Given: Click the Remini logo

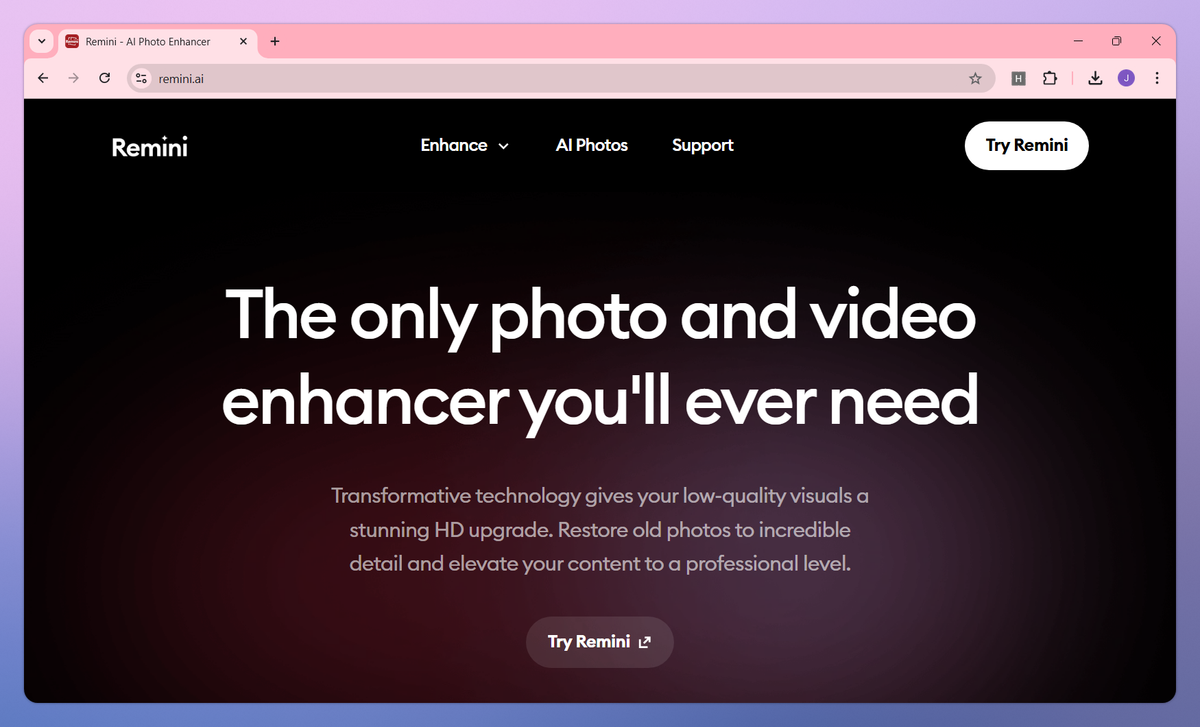Looking at the screenshot, I should (x=150, y=146).
